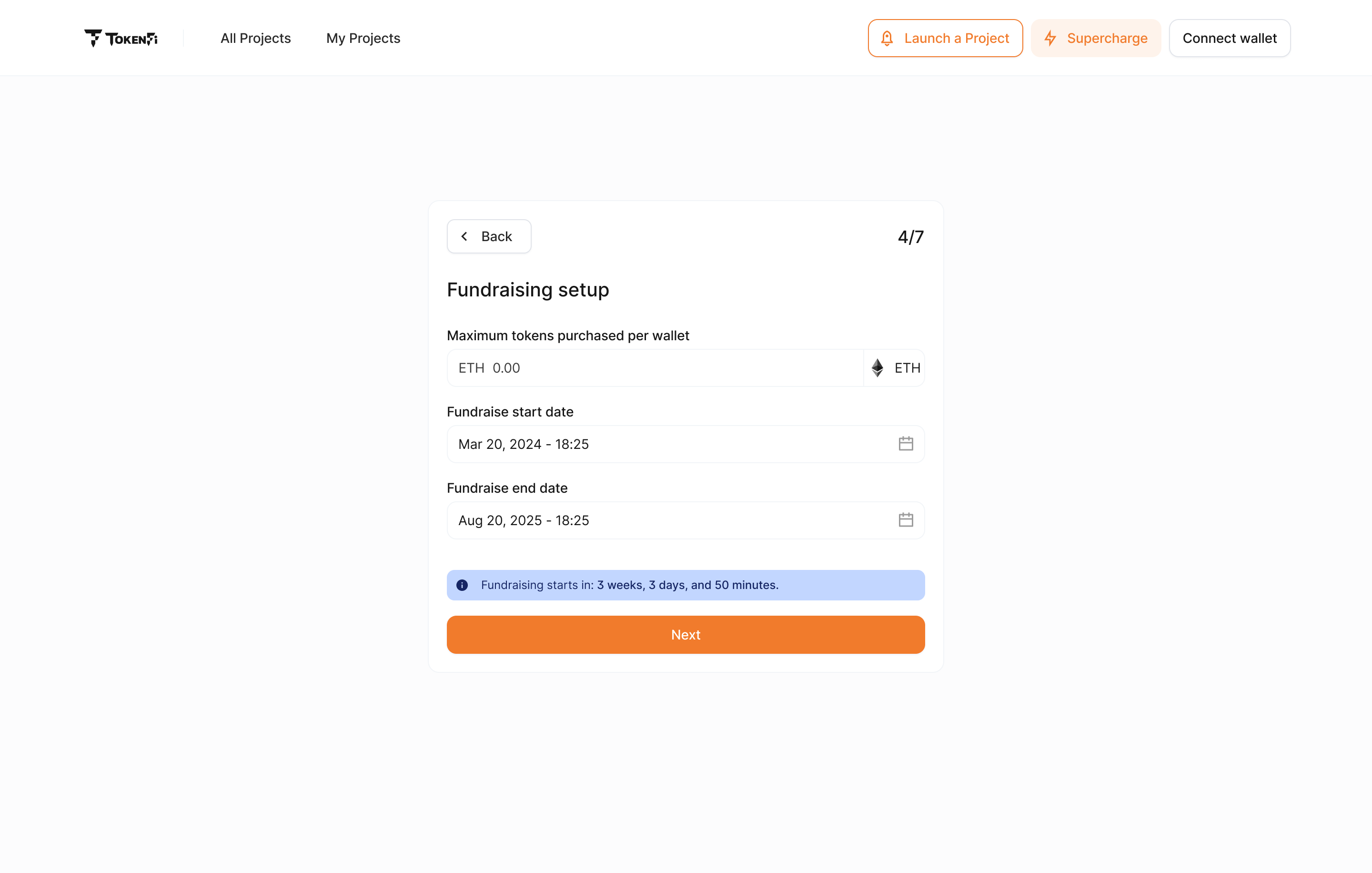Screen dimensions: 1372x873
Task: Click the 4/7 step indicator
Action: point(910,237)
